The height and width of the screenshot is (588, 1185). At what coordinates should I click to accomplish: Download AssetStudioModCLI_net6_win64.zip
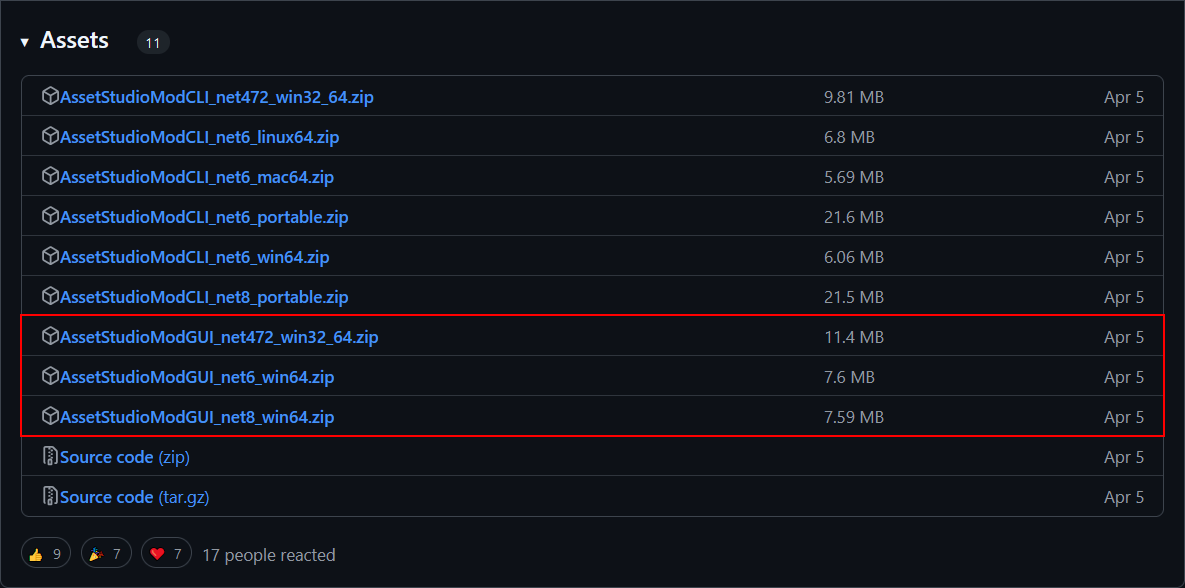194,257
